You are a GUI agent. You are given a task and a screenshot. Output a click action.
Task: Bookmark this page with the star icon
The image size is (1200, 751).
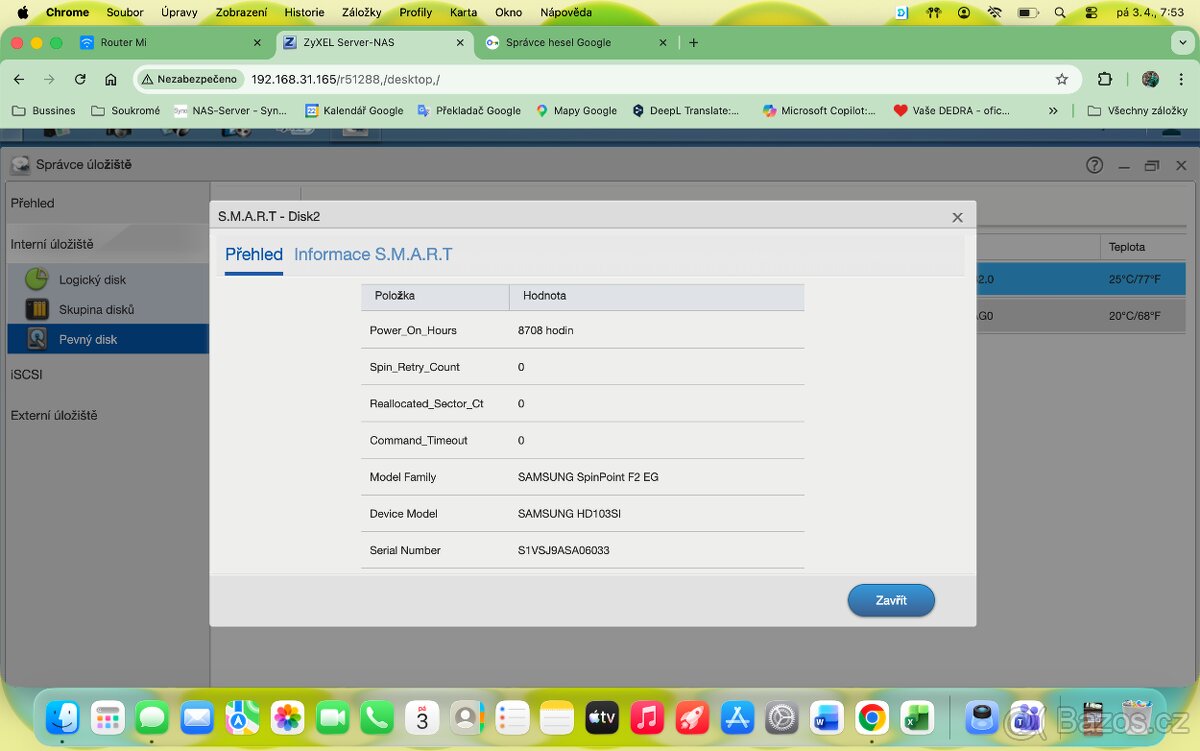(1062, 79)
